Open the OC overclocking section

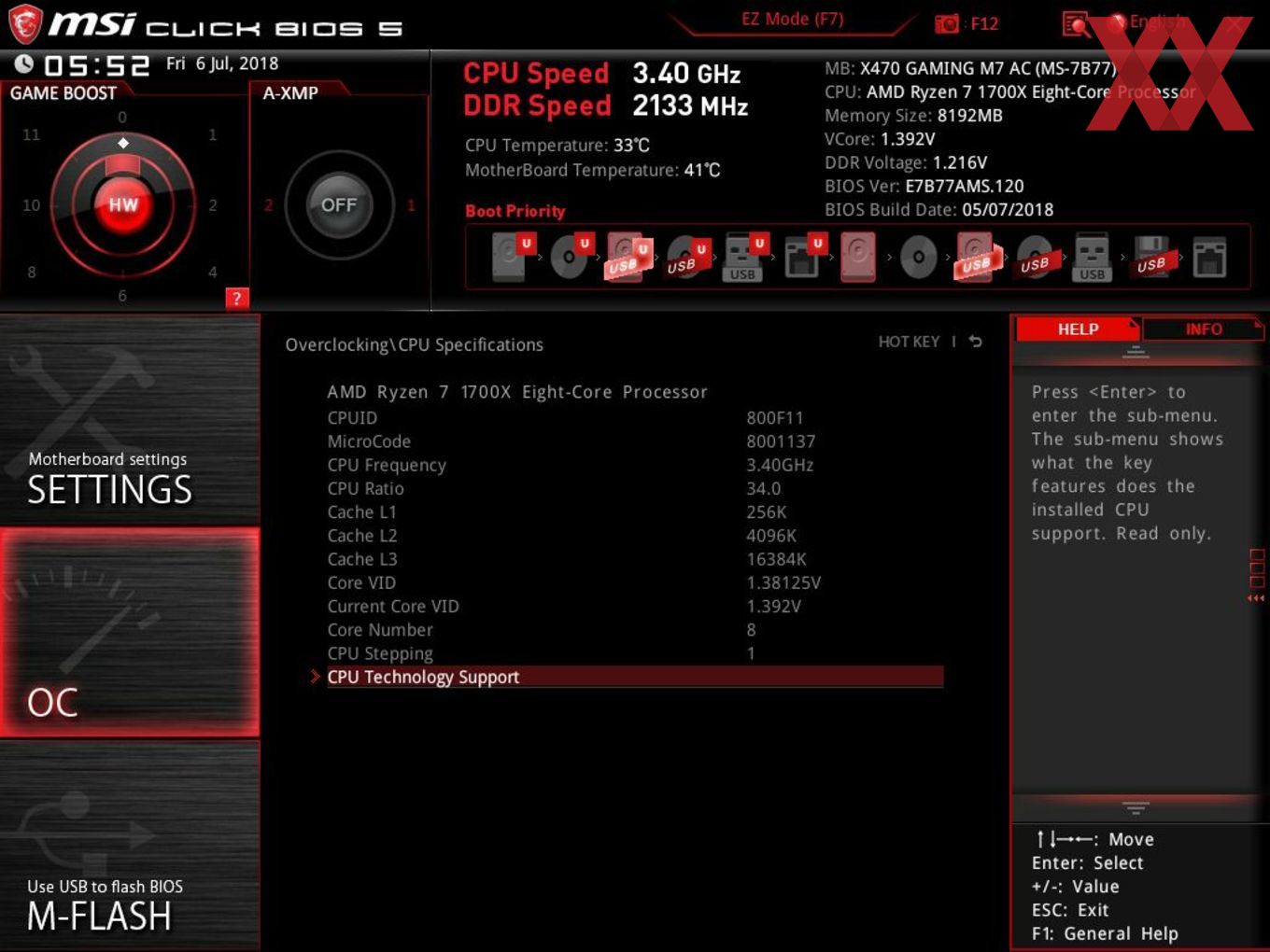tap(130, 632)
